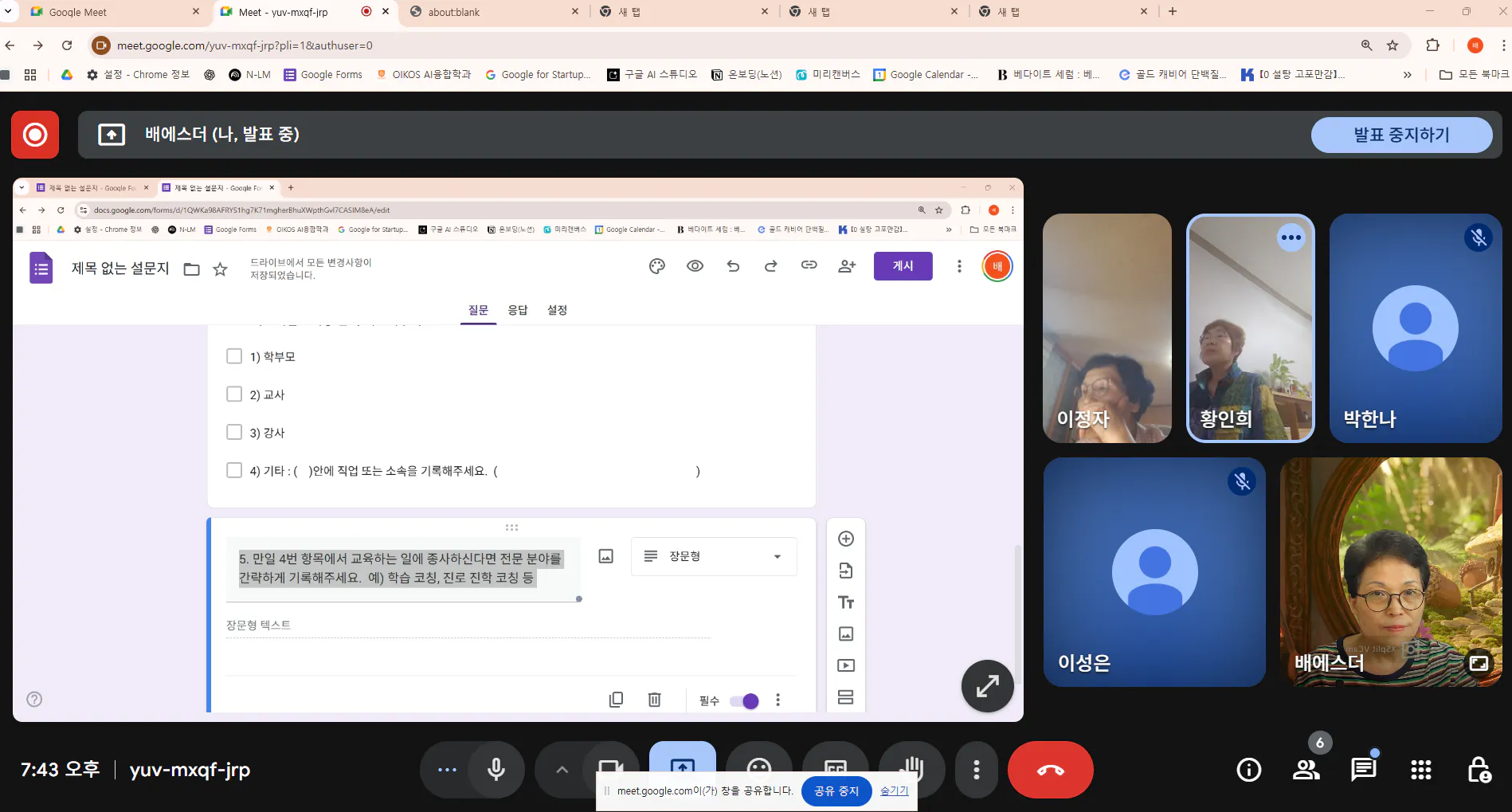The image size is (1512, 812).
Task: Add a new question with the plus icon
Action: (x=845, y=539)
